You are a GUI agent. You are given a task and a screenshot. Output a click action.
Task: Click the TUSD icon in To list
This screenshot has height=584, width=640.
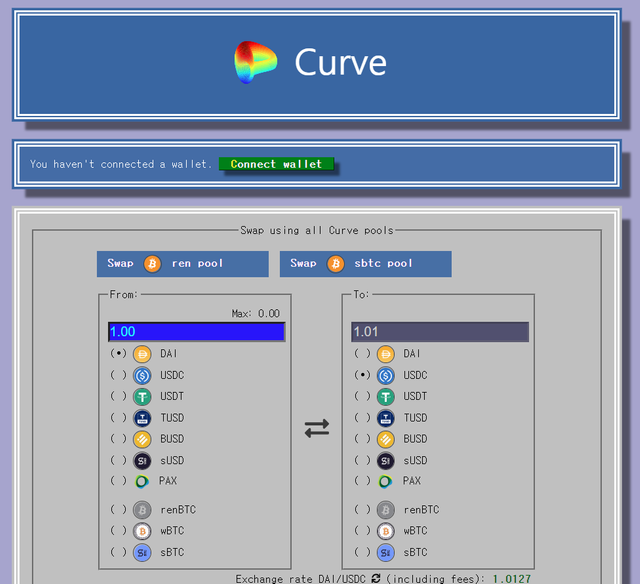pyautogui.click(x=386, y=418)
